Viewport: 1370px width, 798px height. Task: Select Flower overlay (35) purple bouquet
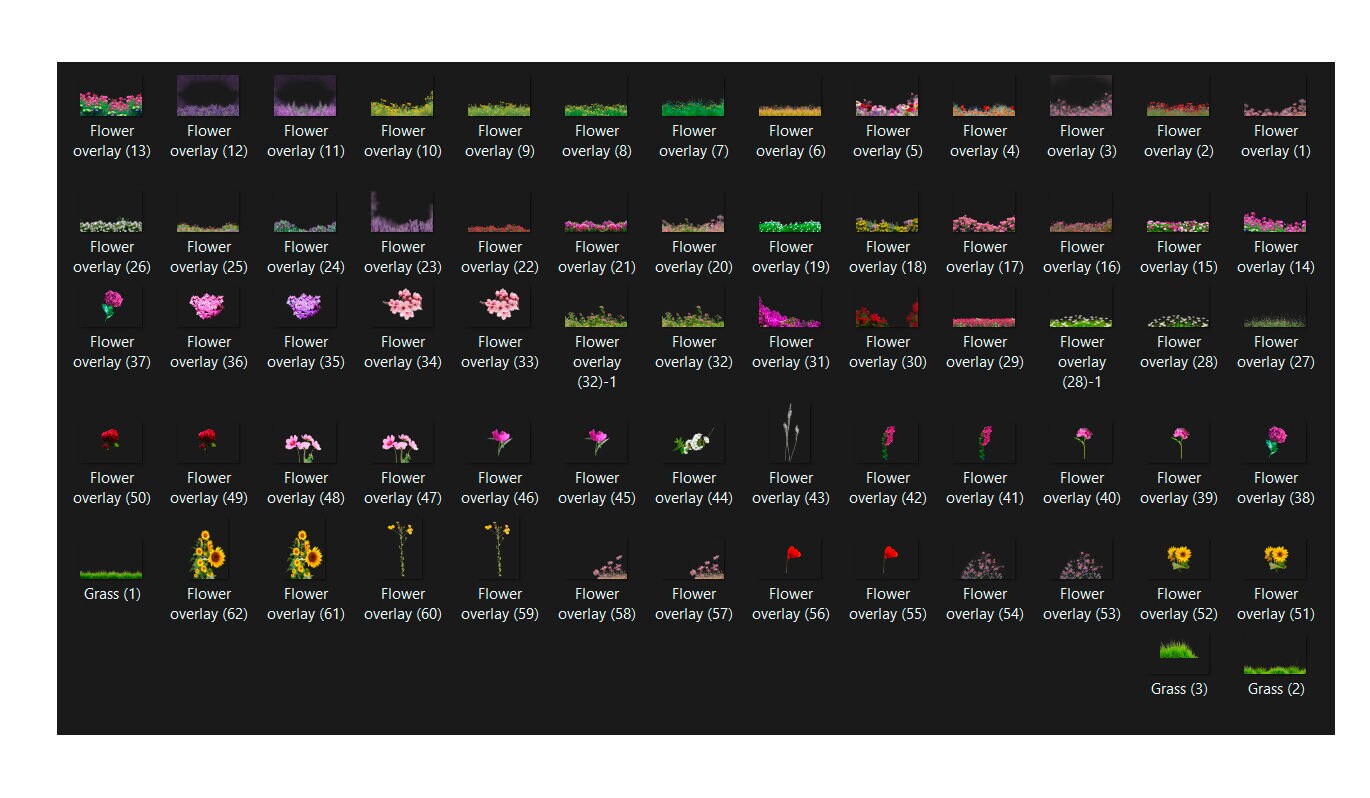305,307
